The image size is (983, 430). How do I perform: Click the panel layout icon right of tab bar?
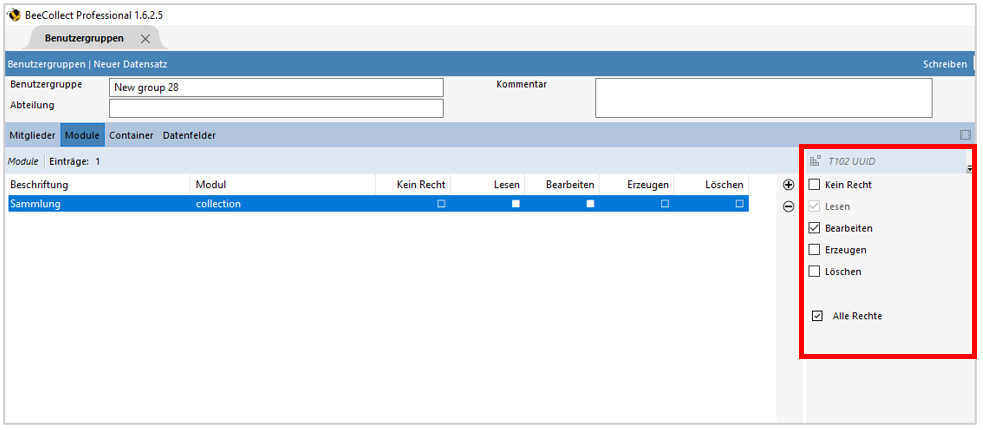click(965, 135)
